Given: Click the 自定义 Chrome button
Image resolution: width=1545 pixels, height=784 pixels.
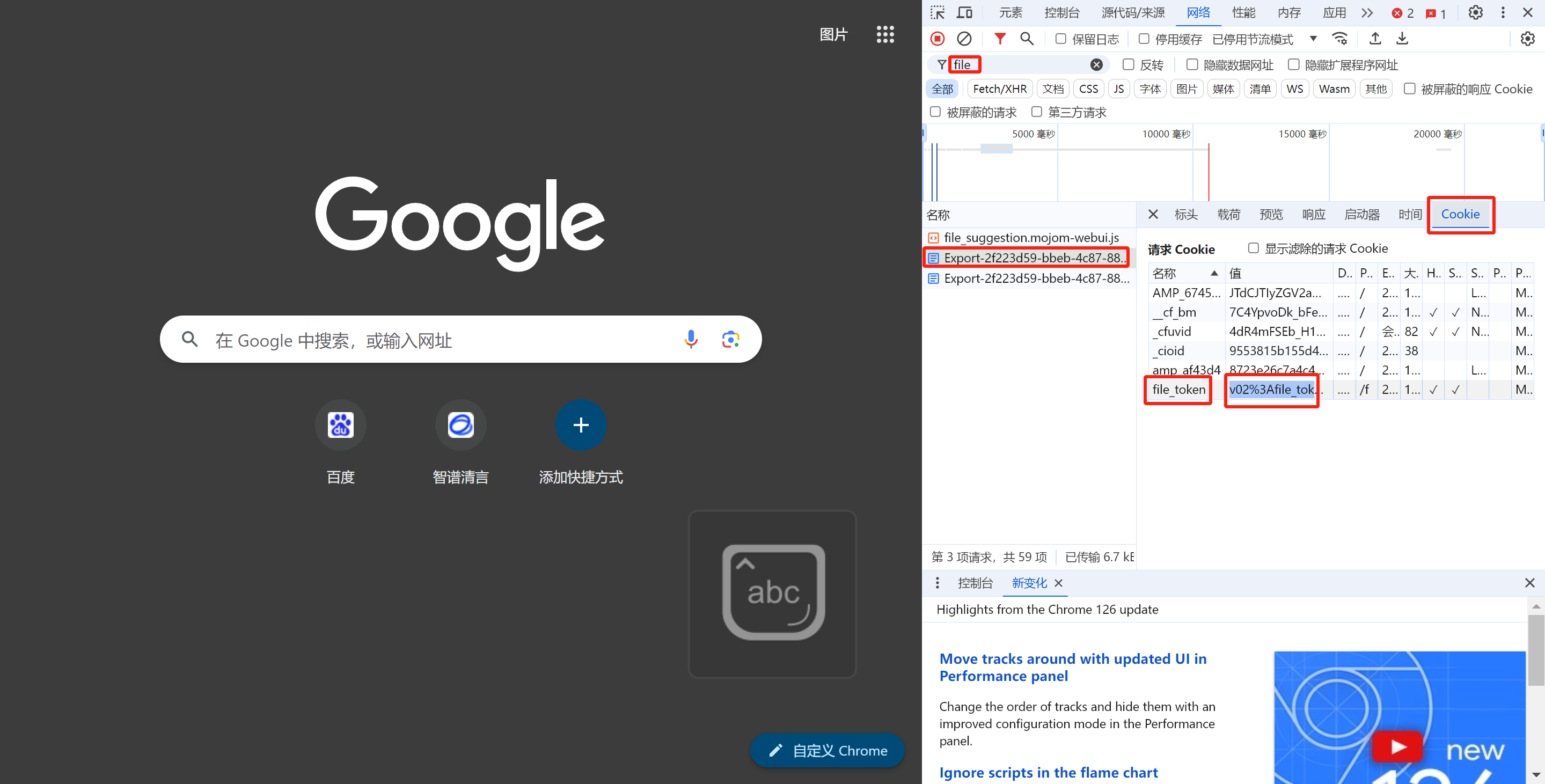Looking at the screenshot, I should [827, 750].
